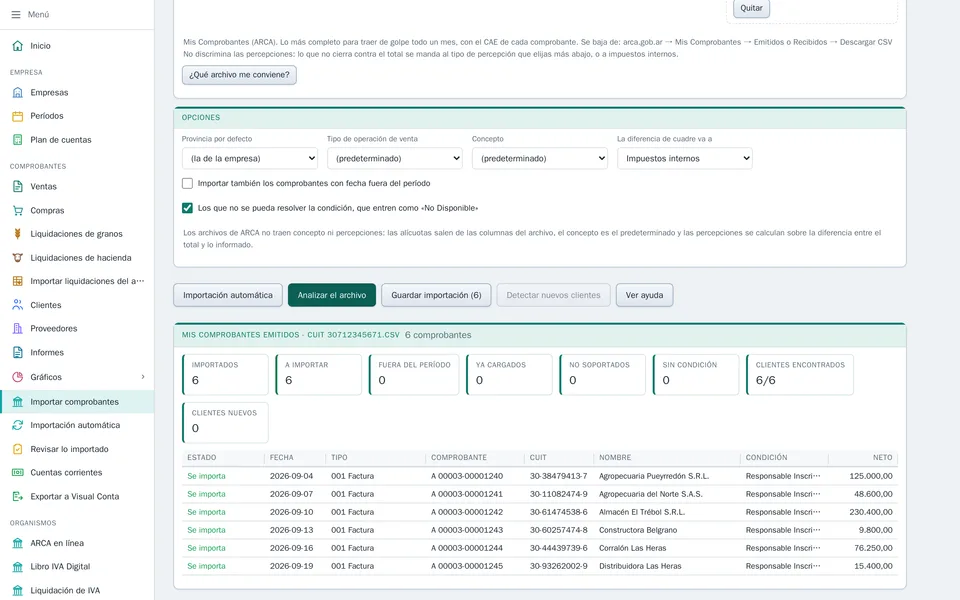This screenshot has height=600, width=960.
Task: Click Revisar lo importado check icon
Action: click(x=18, y=449)
